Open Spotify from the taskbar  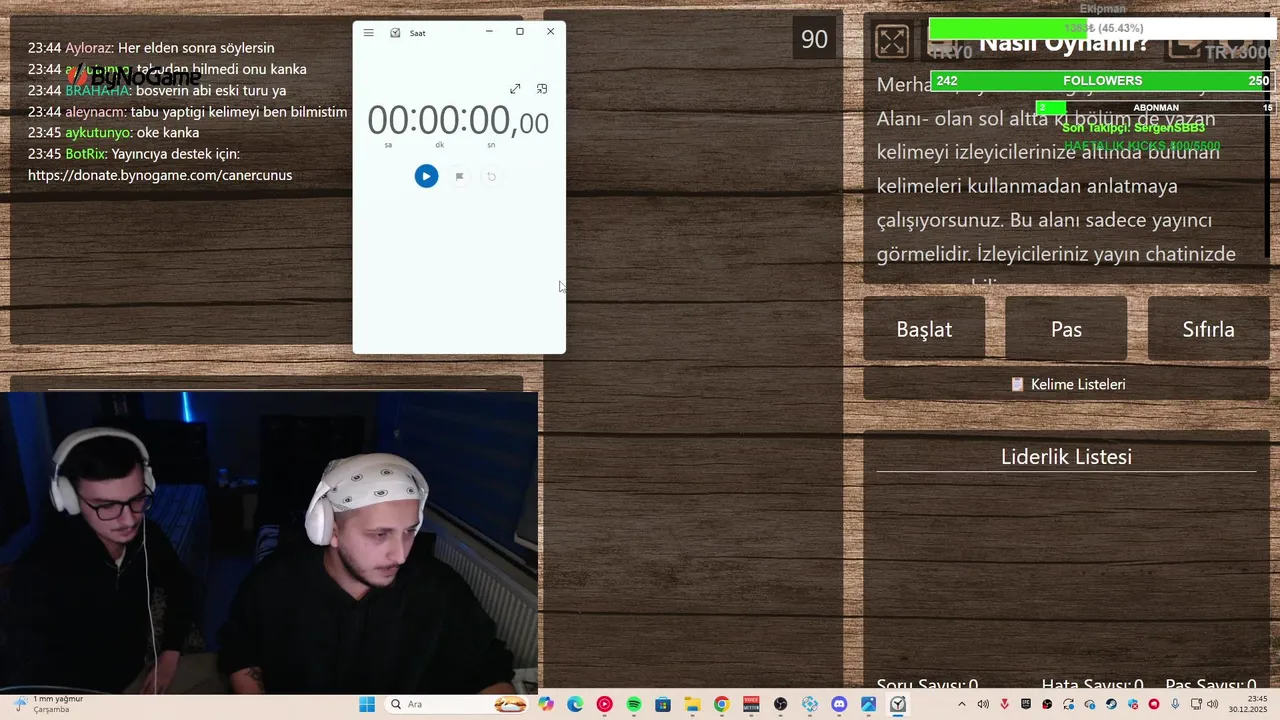(633, 705)
